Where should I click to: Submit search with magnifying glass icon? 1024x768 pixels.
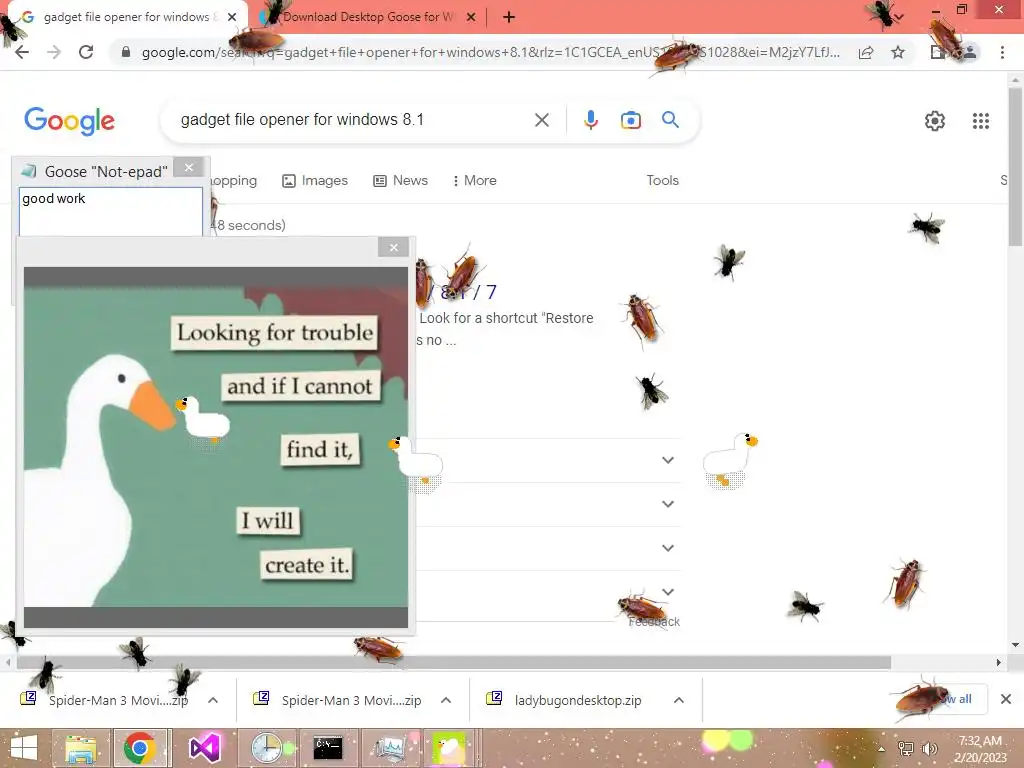click(x=670, y=120)
